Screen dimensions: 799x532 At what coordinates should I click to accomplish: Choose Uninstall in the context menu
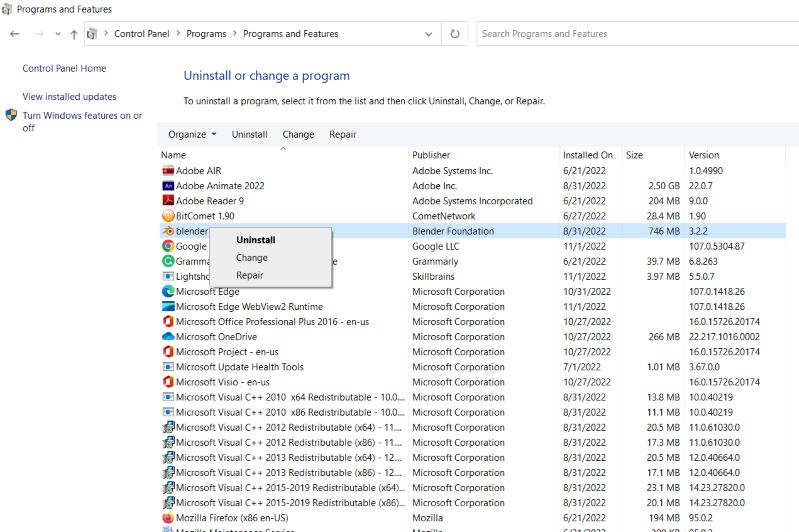click(256, 240)
